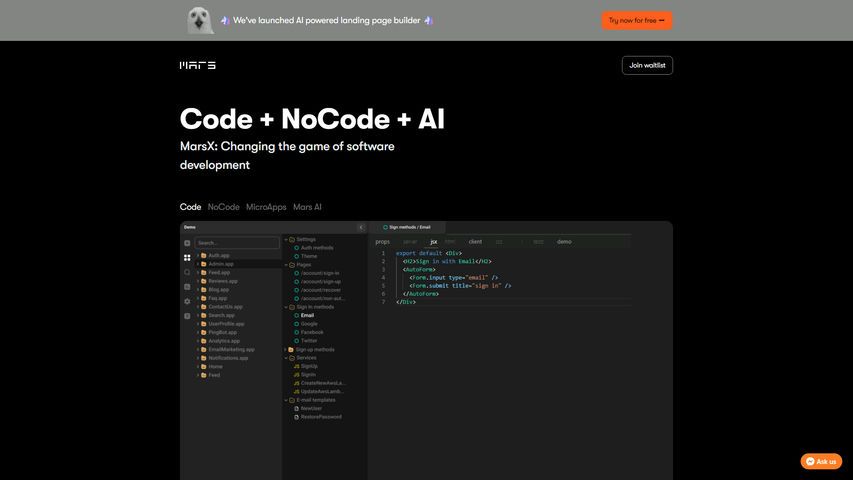This screenshot has height=480, width=853.
Task: Select the Twitter sign-in method item
Action: pos(309,341)
